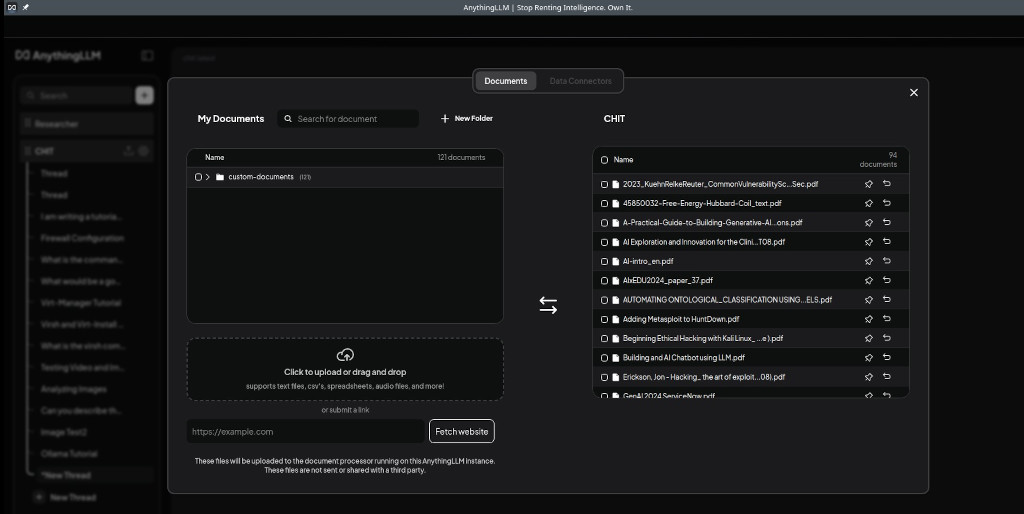Image resolution: width=1024 pixels, height=514 pixels.
Task: Remove Erickson, Jon - Hacking document
Action: point(887,376)
